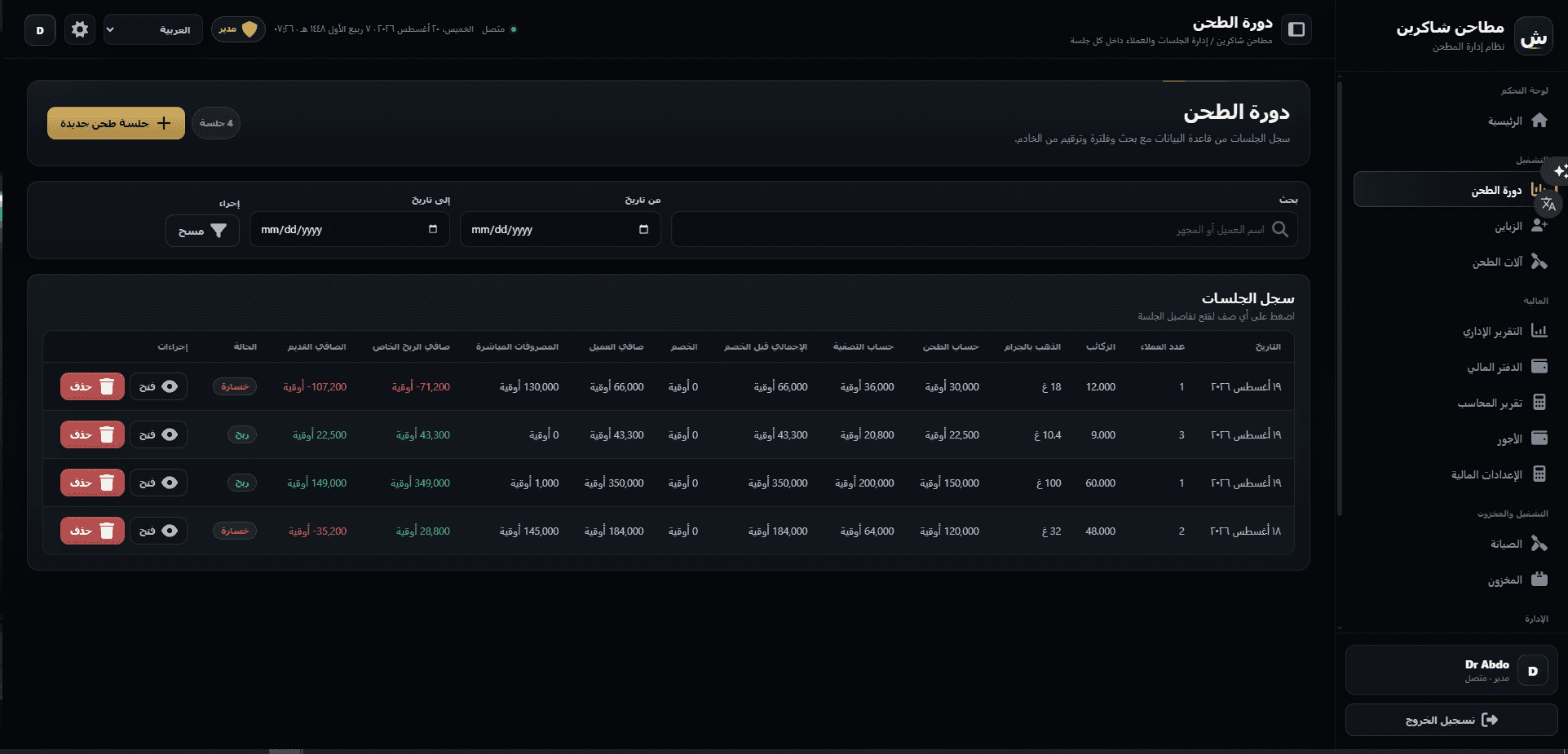
Task: Click the sidebar vertical scrollbar
Action: point(1340,298)
